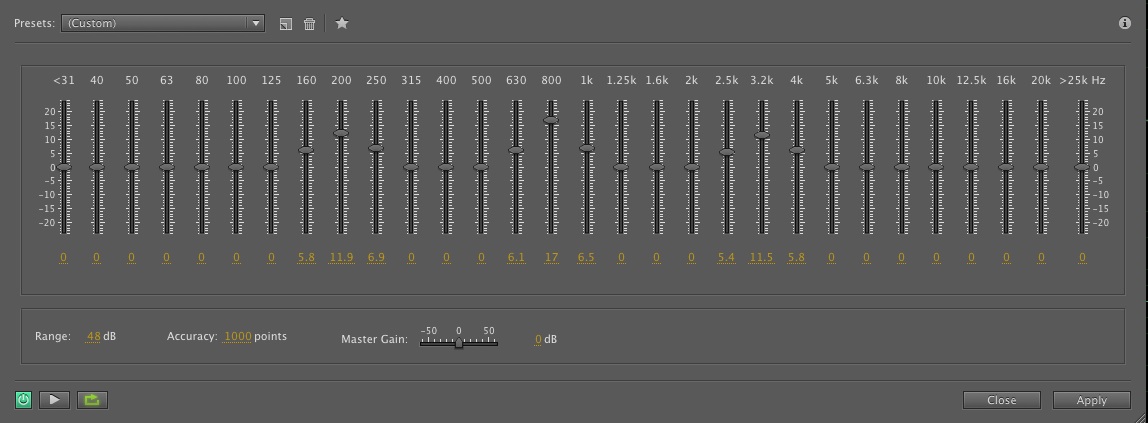Toggle the green loop playback button
Image resolution: width=1148 pixels, height=423 pixels.
92,400
